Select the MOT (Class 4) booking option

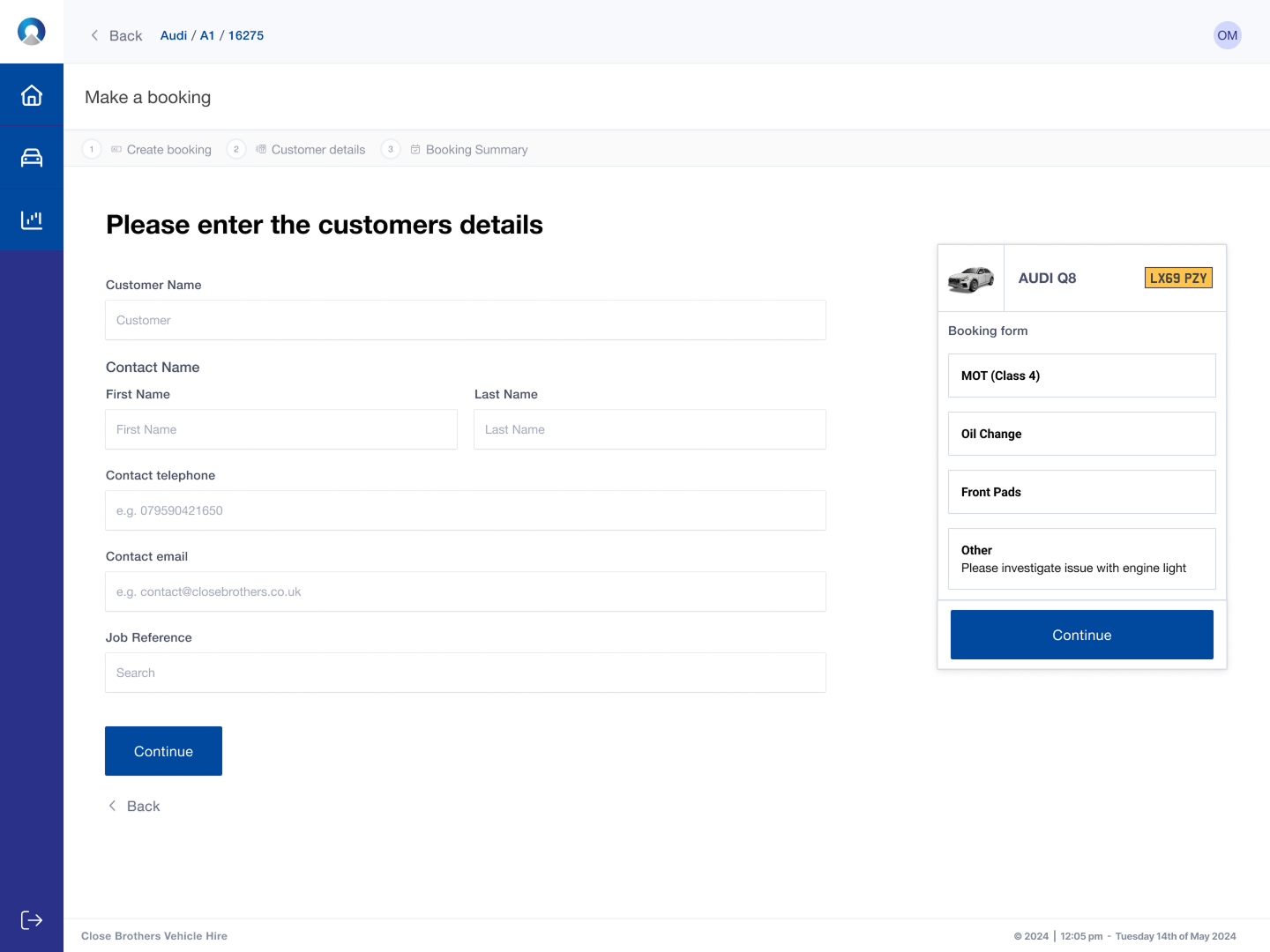click(x=1081, y=376)
